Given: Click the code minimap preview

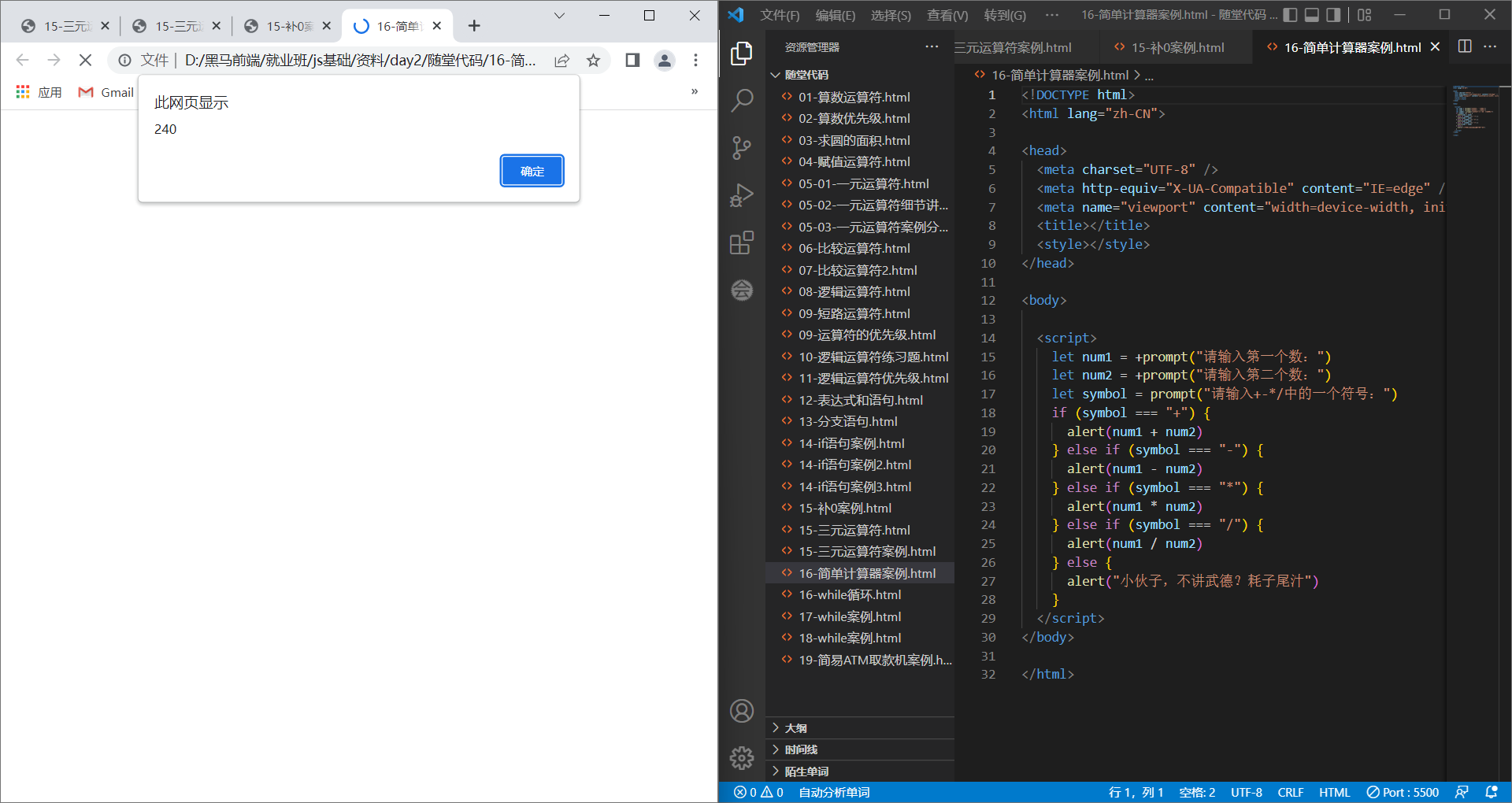Looking at the screenshot, I should [x=1473, y=110].
